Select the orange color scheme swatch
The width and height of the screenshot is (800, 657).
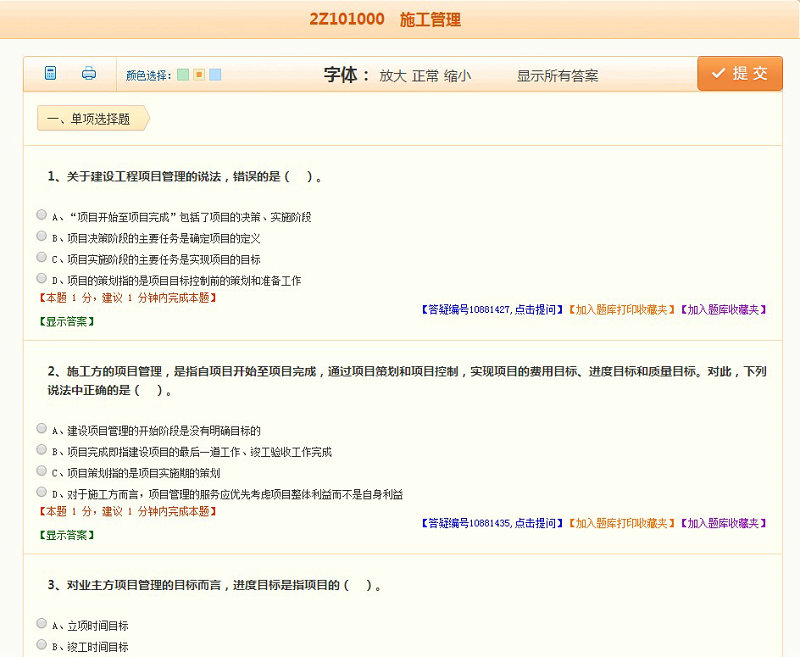click(x=199, y=75)
